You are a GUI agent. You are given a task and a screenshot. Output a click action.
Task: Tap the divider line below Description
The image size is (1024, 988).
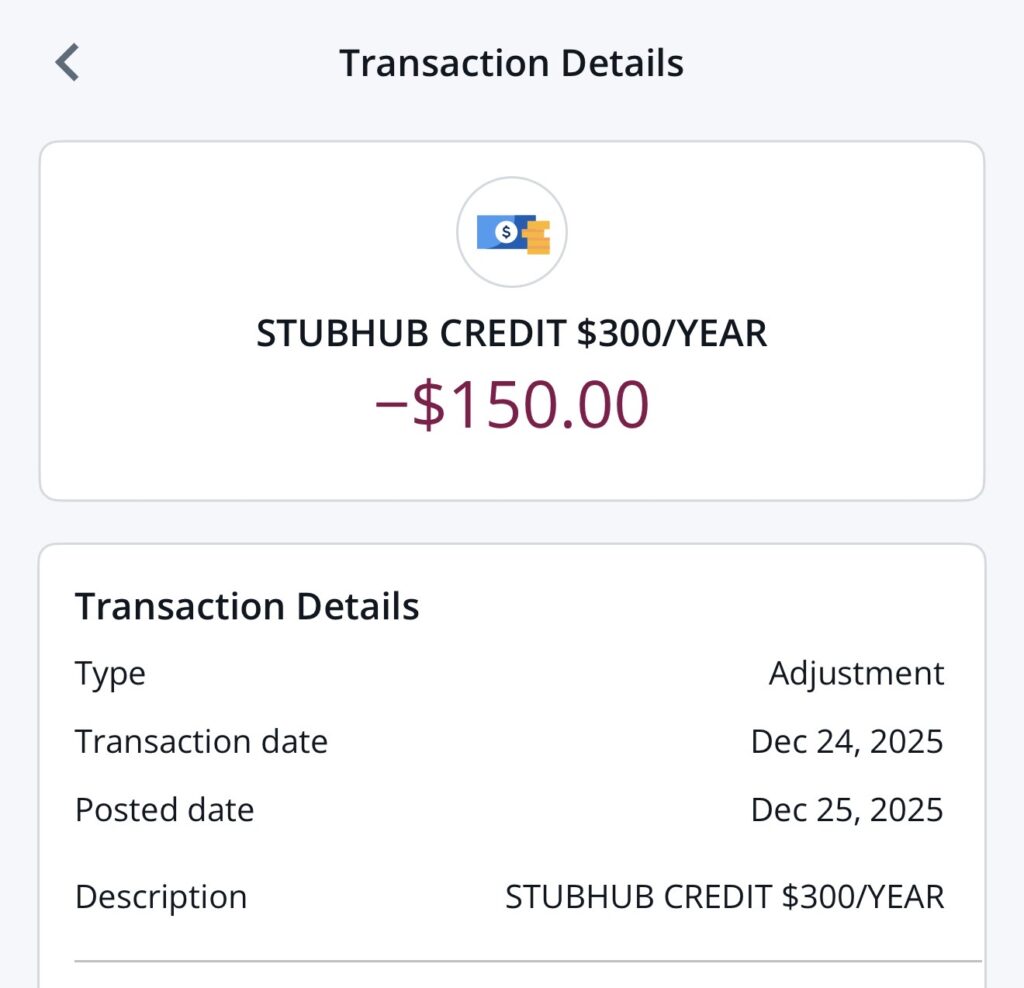tap(527, 961)
